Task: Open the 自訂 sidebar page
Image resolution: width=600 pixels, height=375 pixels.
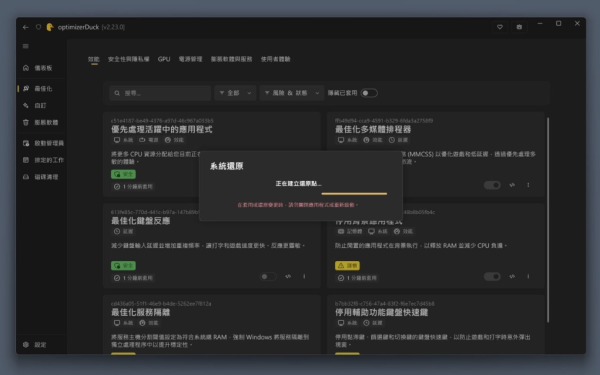Action: tap(41, 106)
